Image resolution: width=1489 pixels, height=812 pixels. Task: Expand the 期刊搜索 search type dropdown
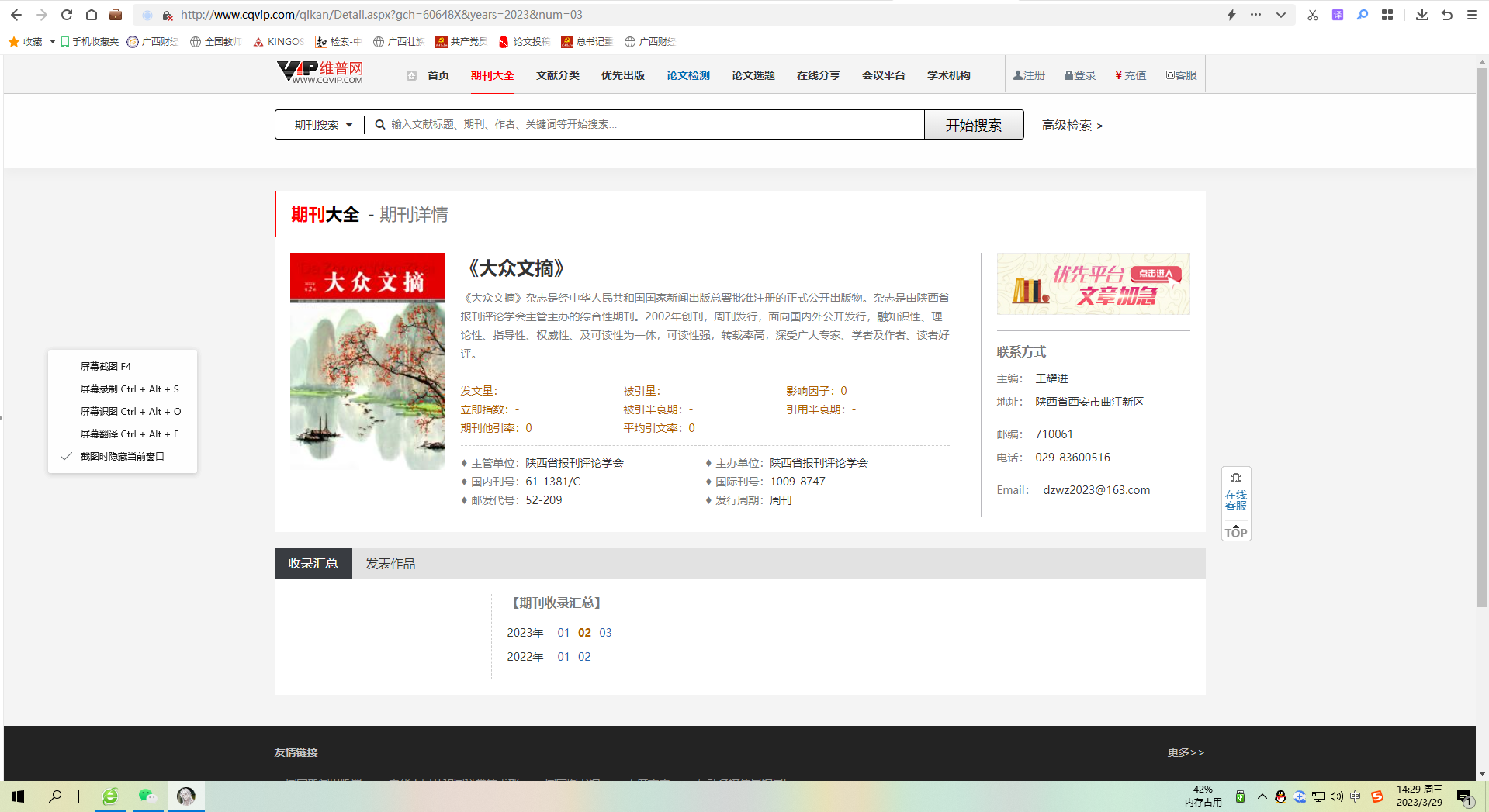point(323,125)
